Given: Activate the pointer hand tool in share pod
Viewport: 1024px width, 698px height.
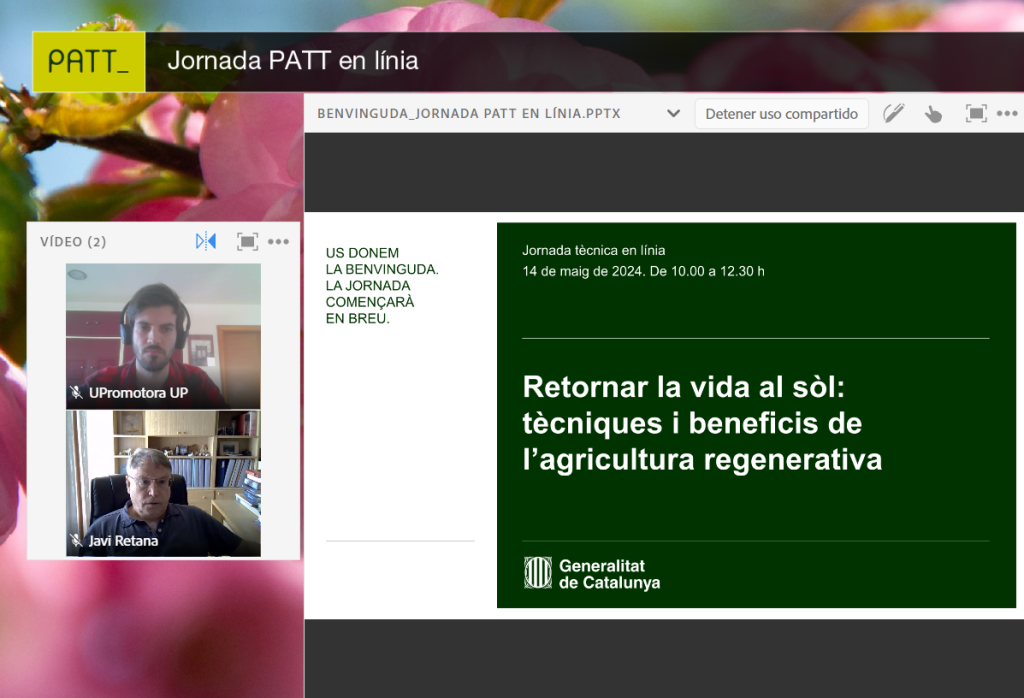Looking at the screenshot, I should [x=933, y=114].
